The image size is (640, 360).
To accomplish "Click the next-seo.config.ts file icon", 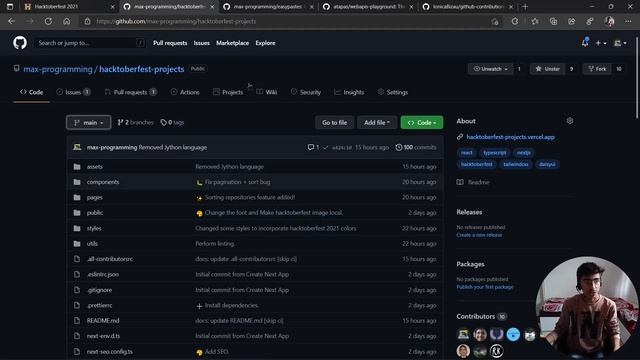I will point(77,351).
